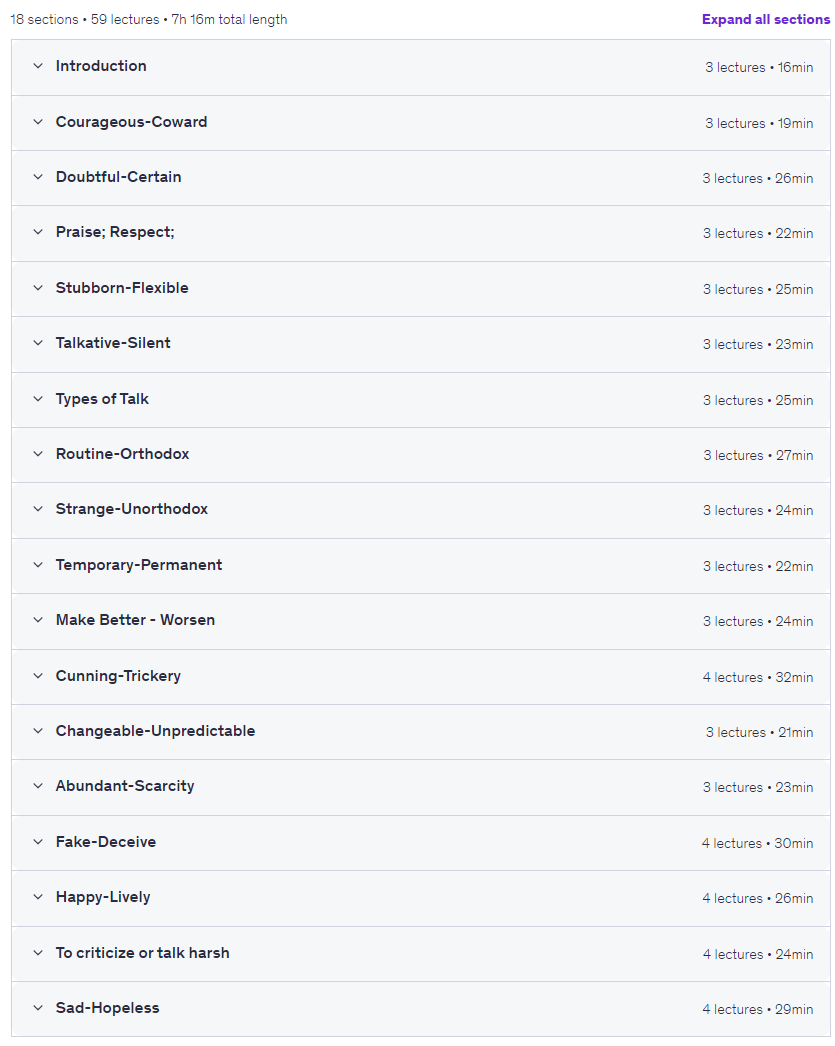The image size is (835, 1046).
Task: Expand the Cunning-Trickery chevron icon
Action: click(38, 676)
